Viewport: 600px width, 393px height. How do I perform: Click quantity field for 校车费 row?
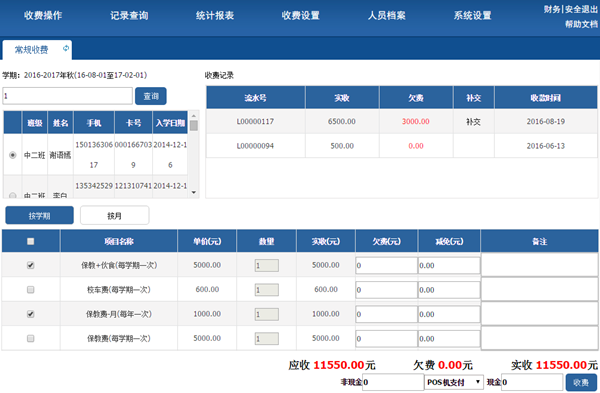click(x=267, y=290)
